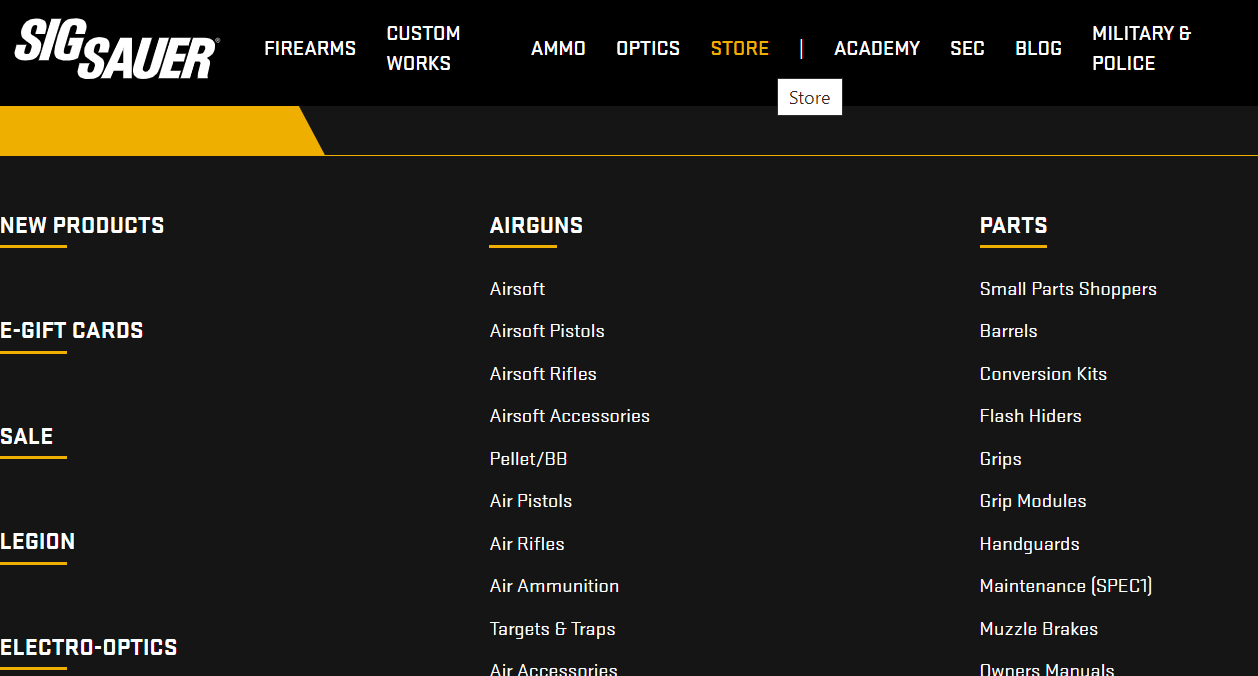View Air Ammunition
Screen dimensions: 1258x676
click(554, 586)
